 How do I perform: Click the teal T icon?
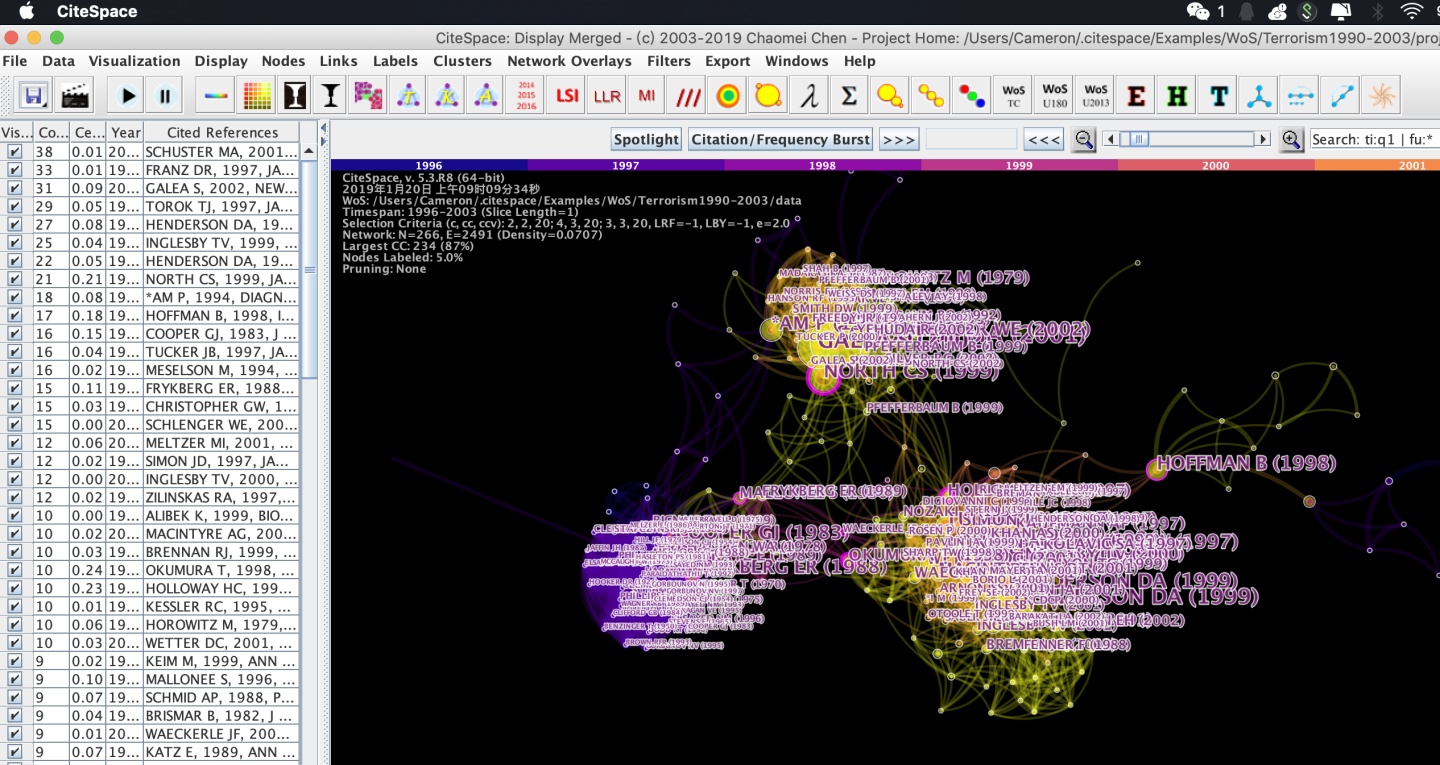pos(1218,96)
